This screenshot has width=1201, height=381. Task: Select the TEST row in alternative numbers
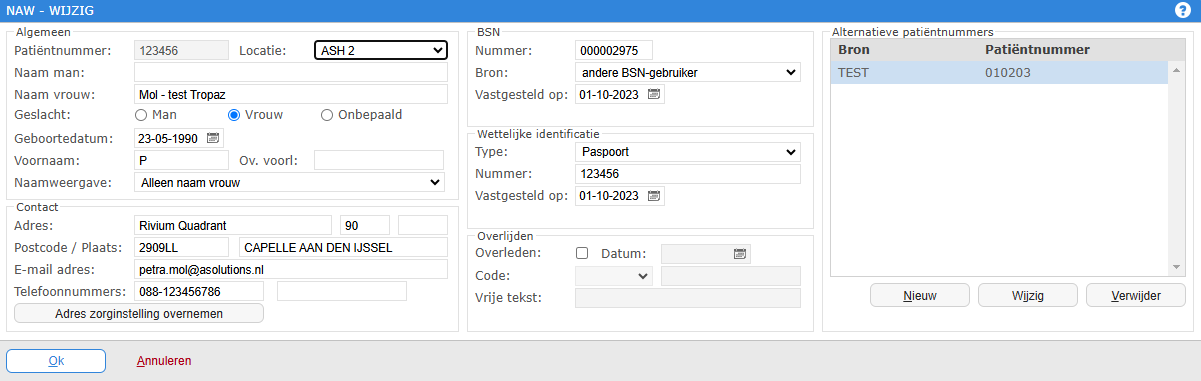point(999,73)
